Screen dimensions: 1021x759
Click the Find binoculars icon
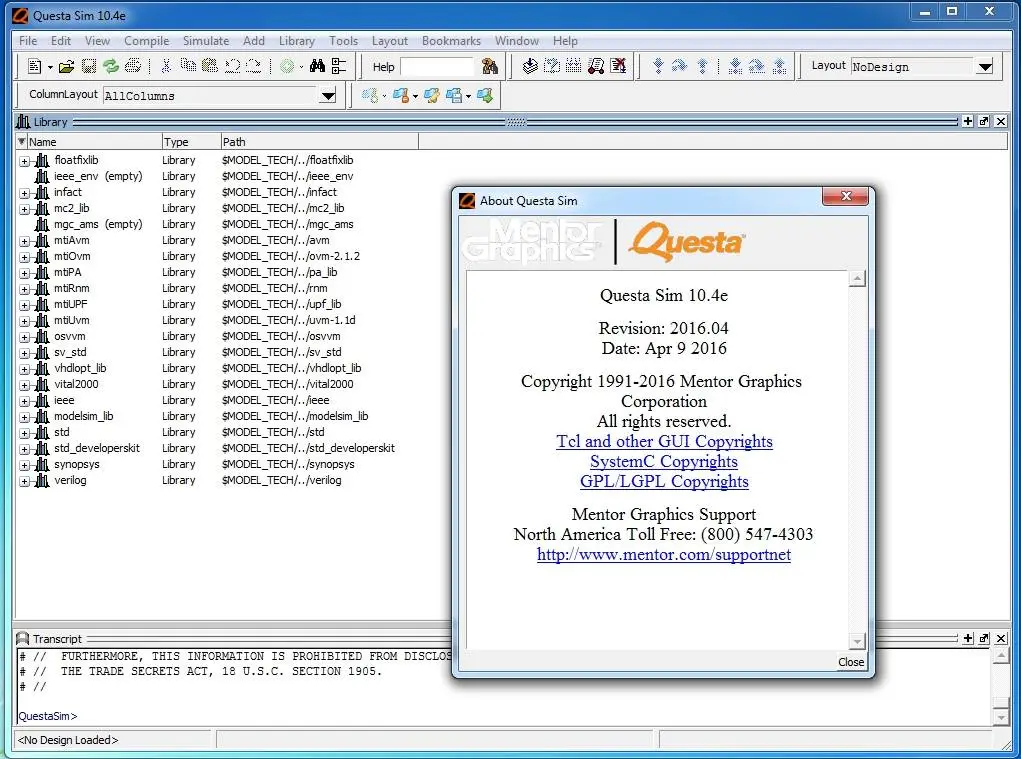click(x=317, y=66)
